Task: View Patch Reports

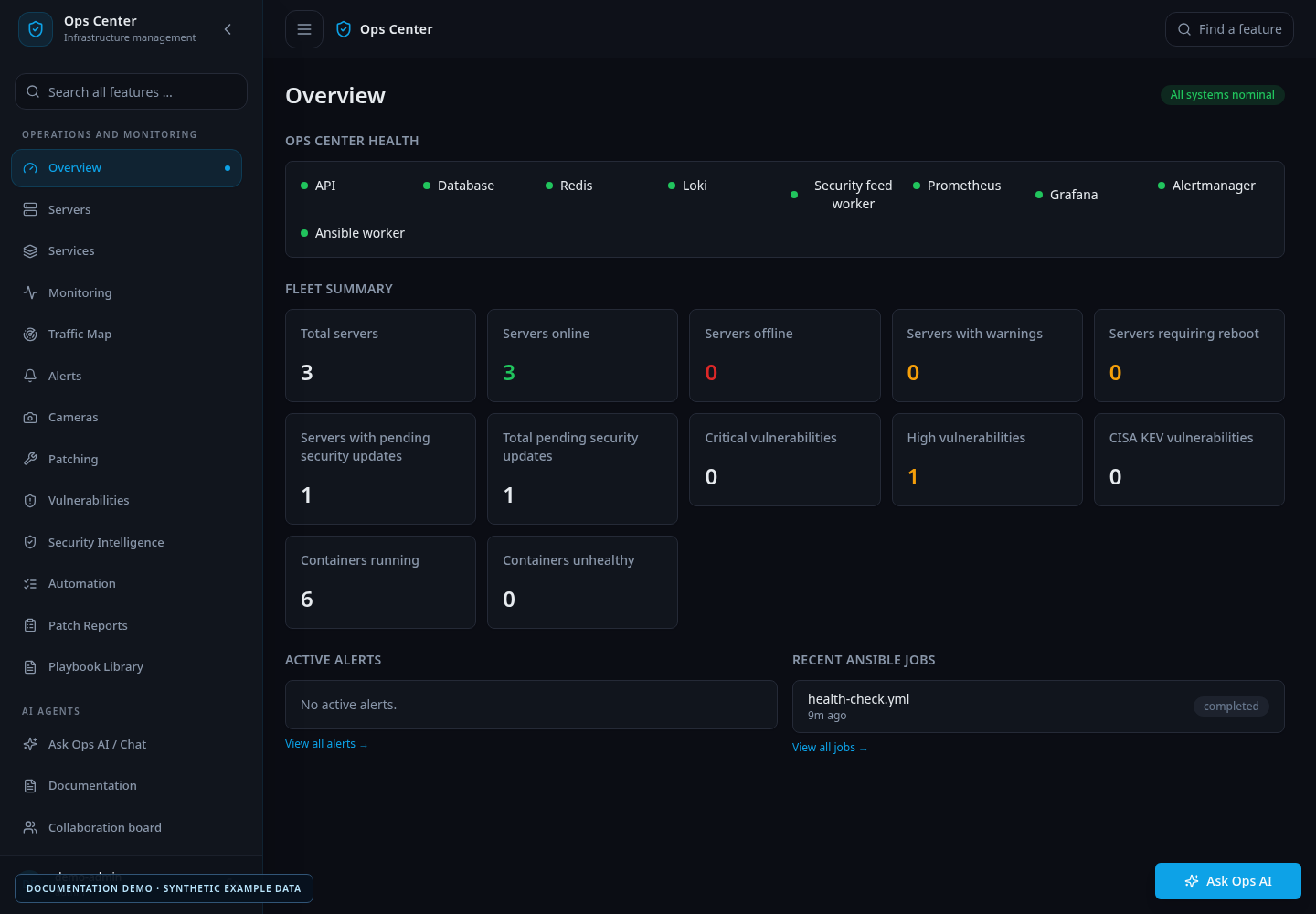Action: [126, 625]
